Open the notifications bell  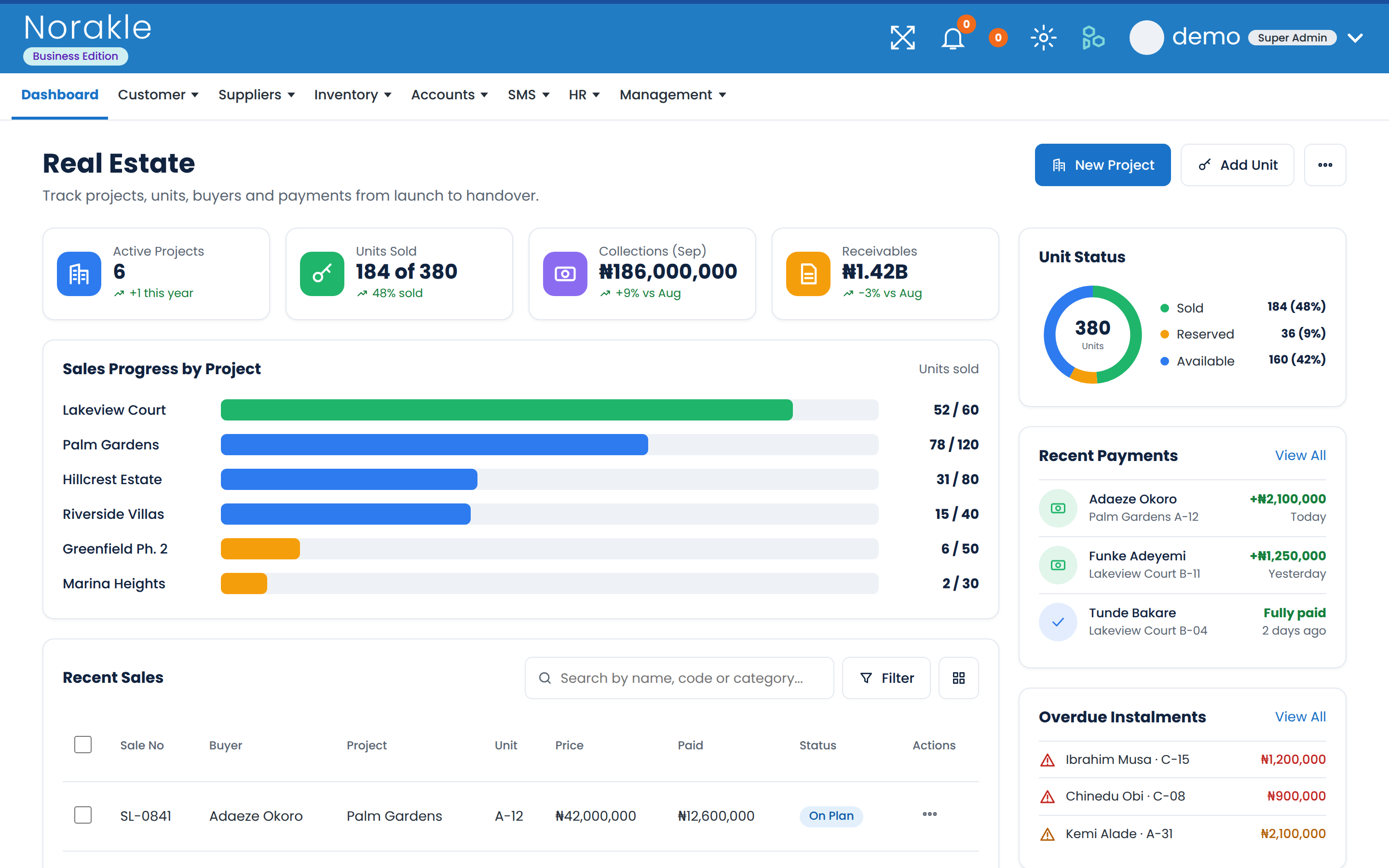click(x=953, y=38)
